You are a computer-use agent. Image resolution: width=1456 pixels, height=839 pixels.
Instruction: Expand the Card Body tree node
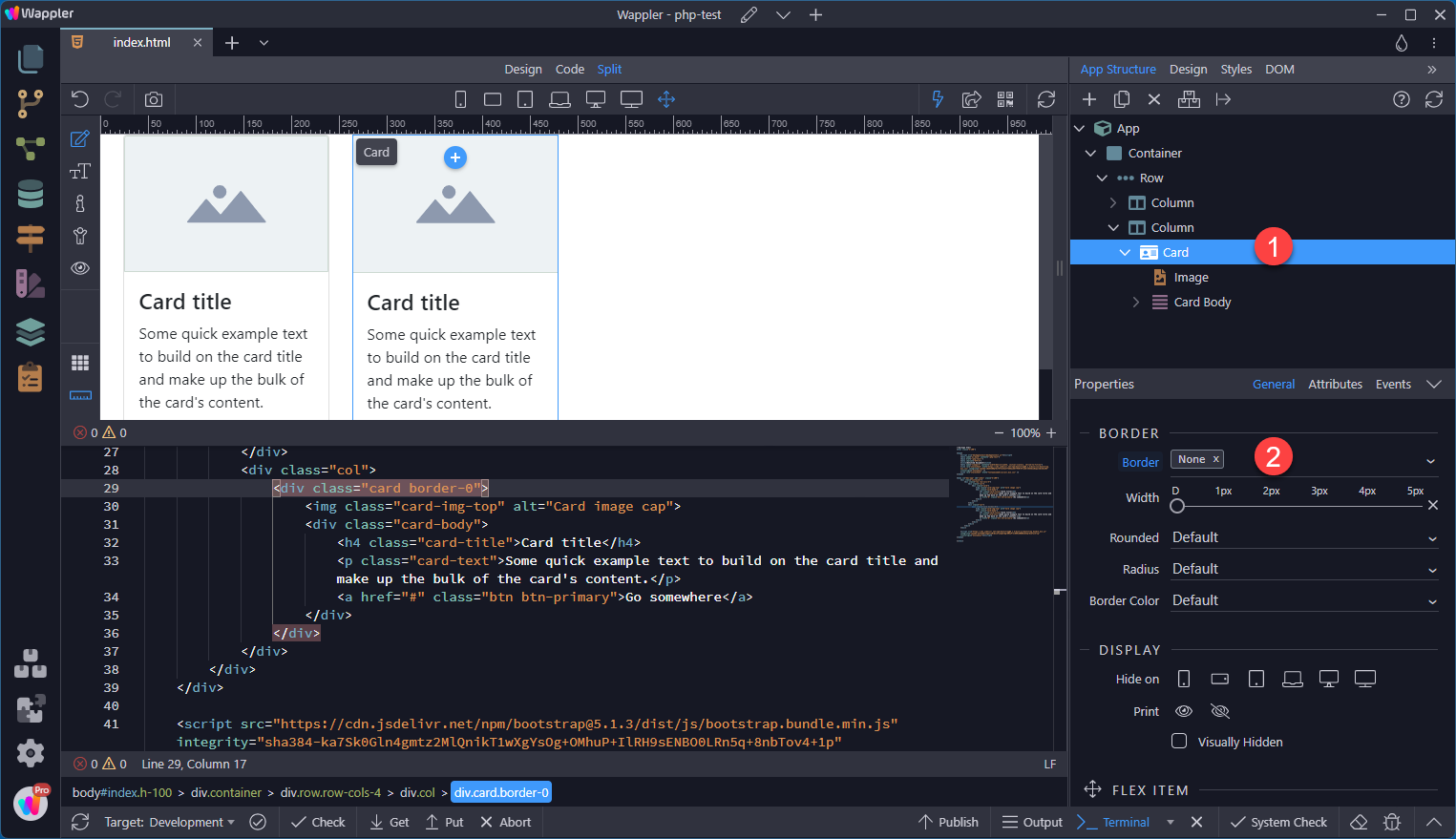click(1136, 302)
